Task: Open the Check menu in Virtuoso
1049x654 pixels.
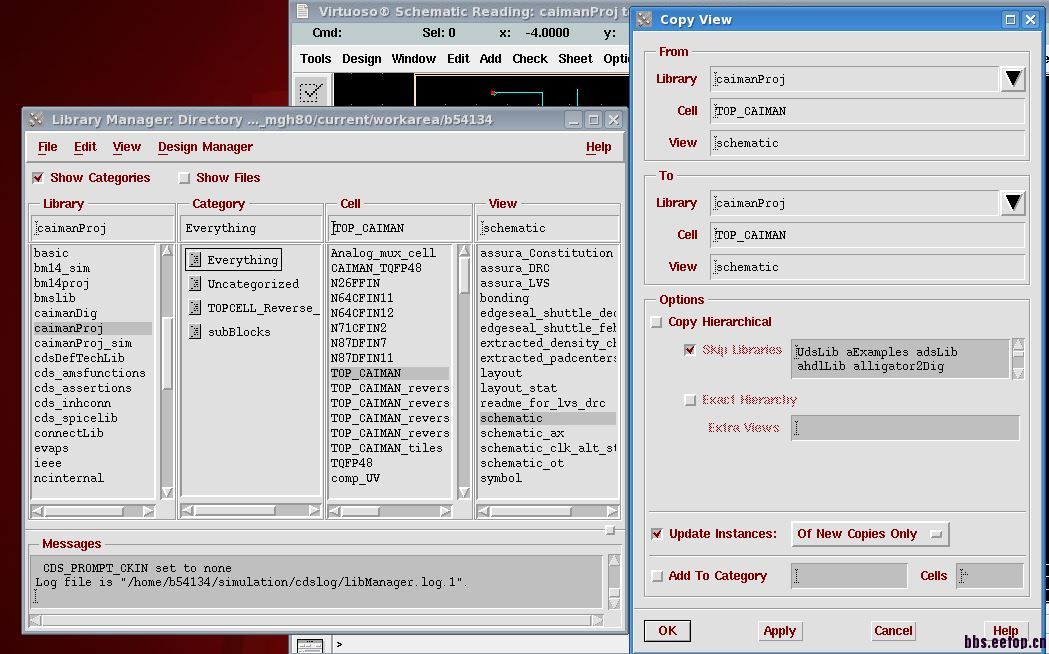Action: coord(529,58)
